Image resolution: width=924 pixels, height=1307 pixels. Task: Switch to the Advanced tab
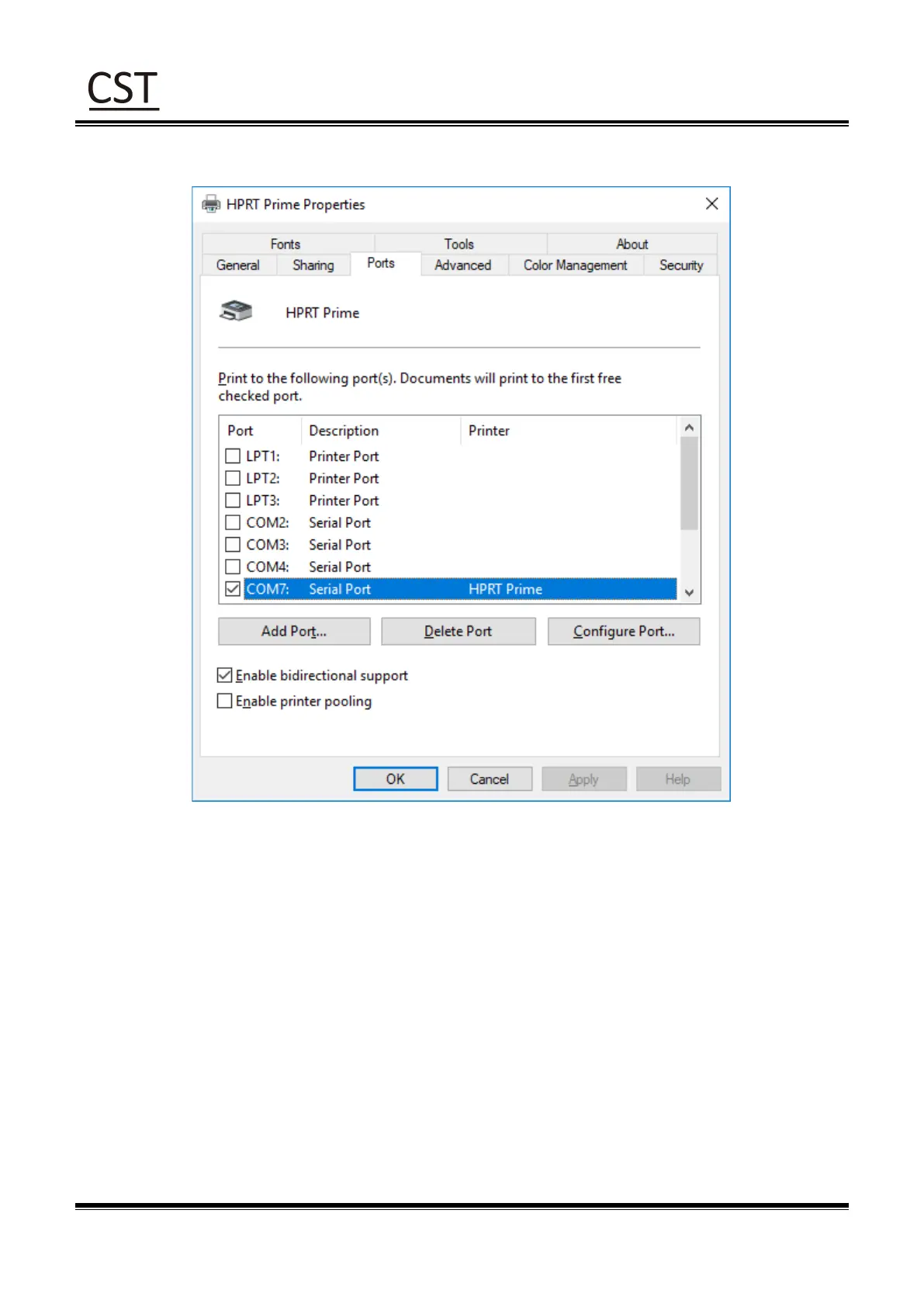pos(463,265)
